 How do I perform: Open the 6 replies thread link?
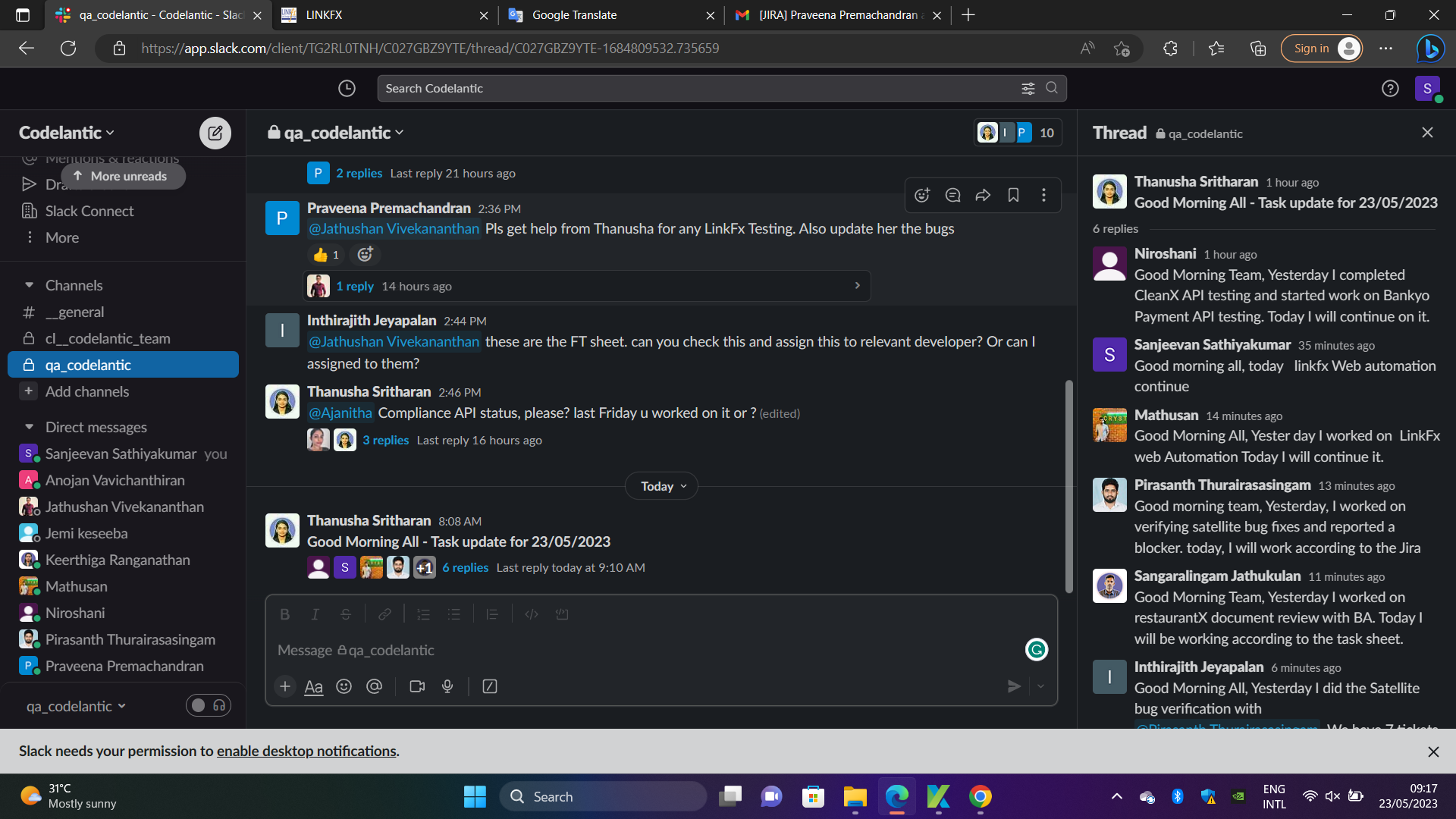(465, 567)
